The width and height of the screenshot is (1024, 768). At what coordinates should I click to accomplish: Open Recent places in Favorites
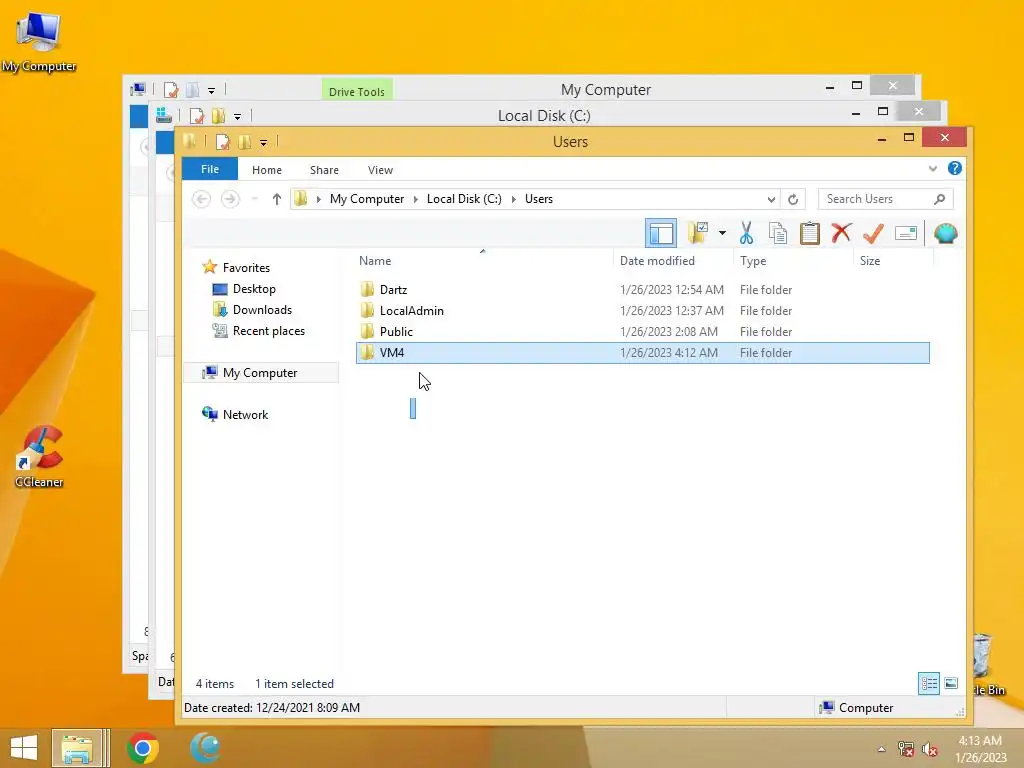(268, 330)
